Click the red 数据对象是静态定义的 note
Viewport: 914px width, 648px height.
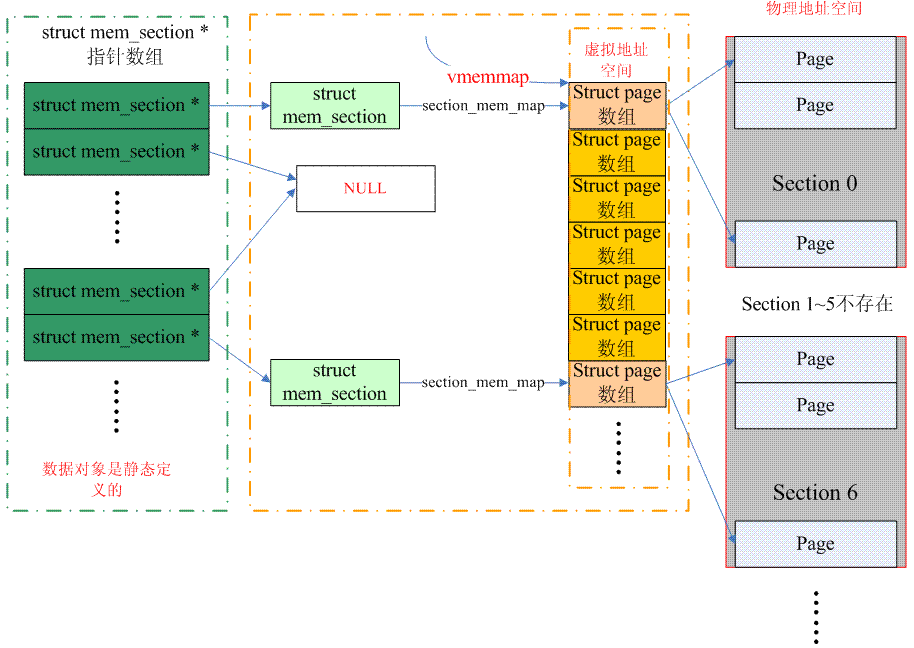[107, 479]
